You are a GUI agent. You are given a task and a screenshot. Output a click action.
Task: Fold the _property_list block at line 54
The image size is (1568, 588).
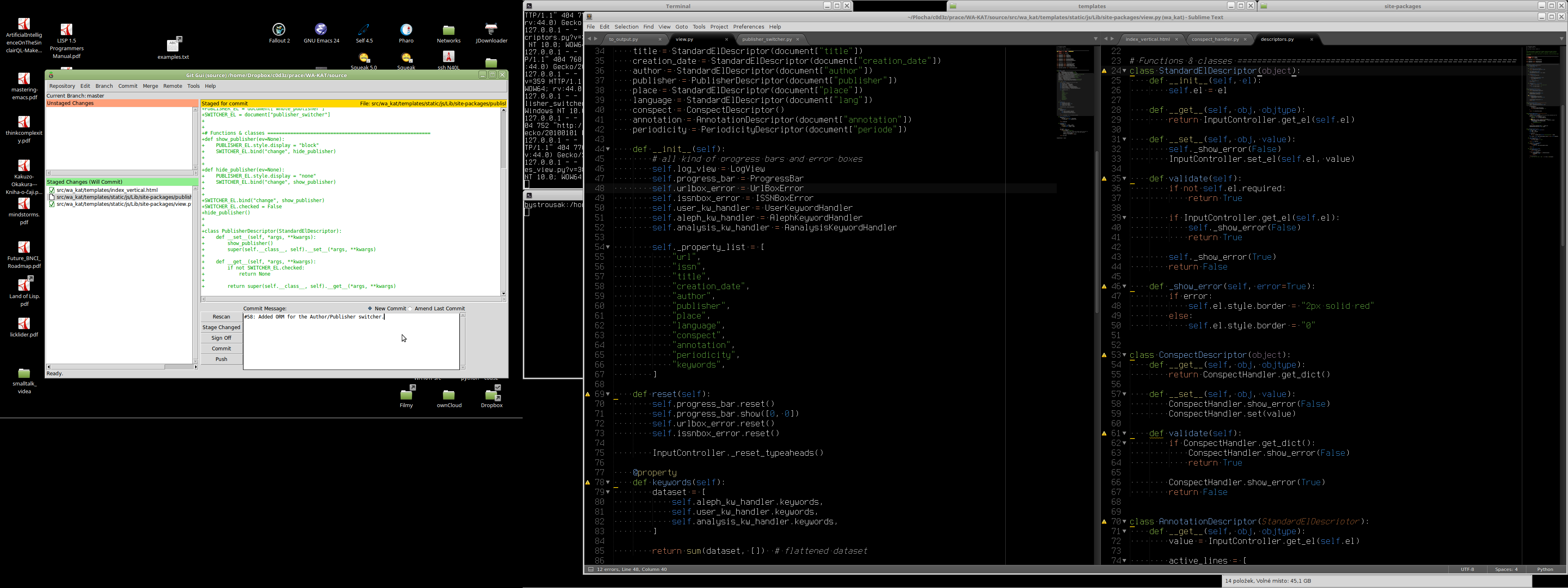pos(608,247)
